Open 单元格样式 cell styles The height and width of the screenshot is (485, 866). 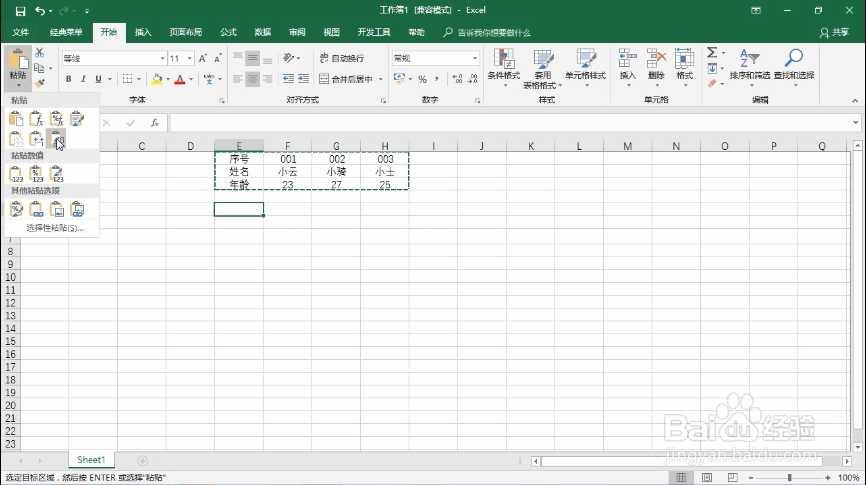(x=585, y=67)
